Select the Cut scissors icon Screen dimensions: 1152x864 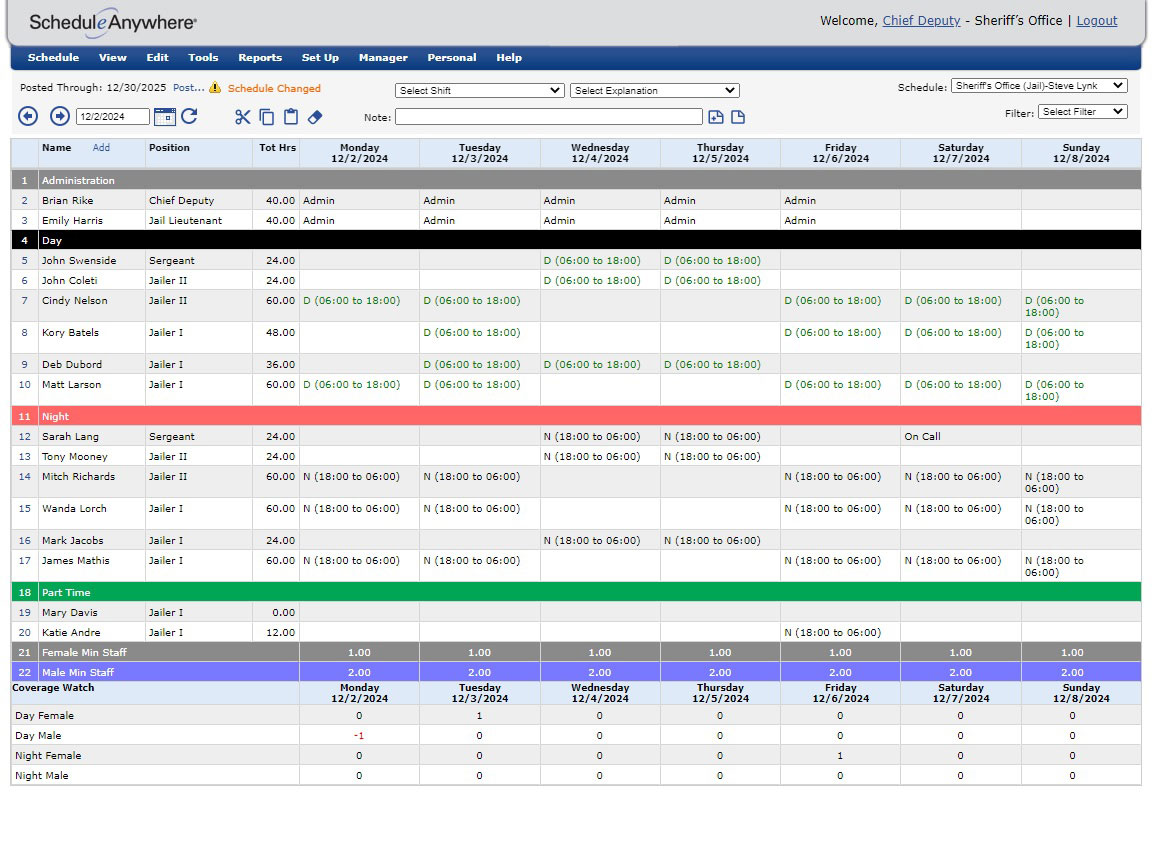(242, 117)
